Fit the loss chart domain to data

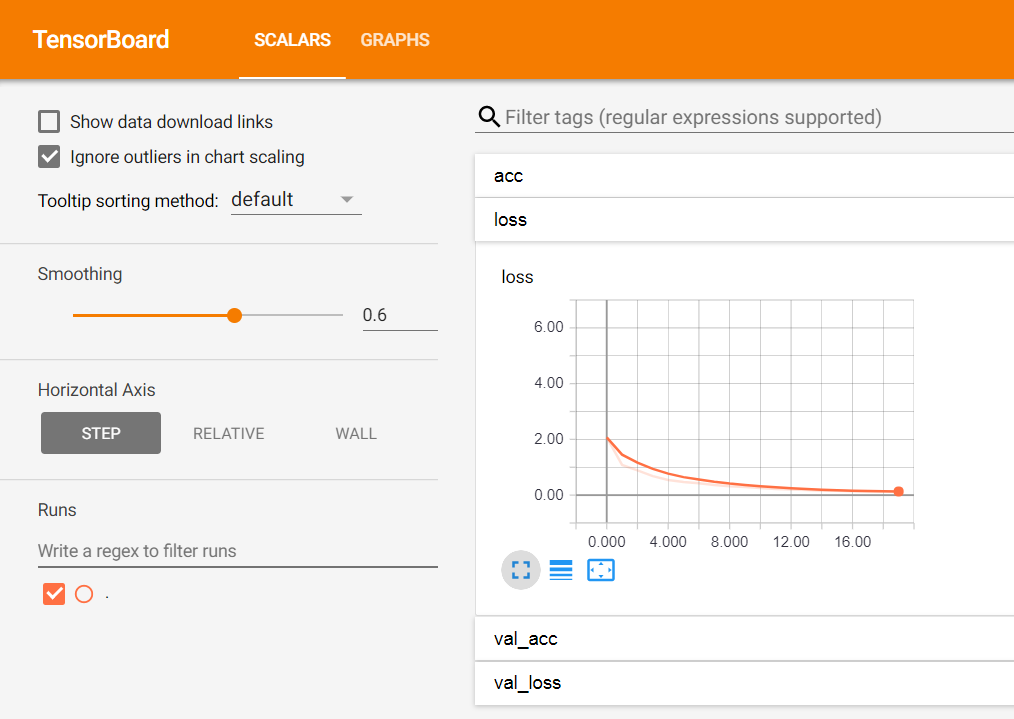pos(601,570)
